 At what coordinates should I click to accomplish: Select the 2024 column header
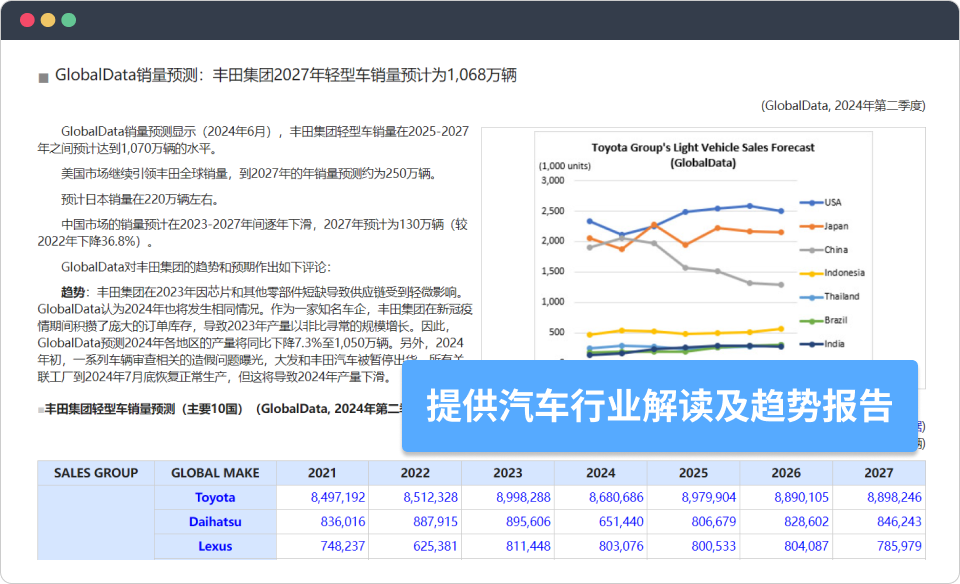tap(601, 473)
